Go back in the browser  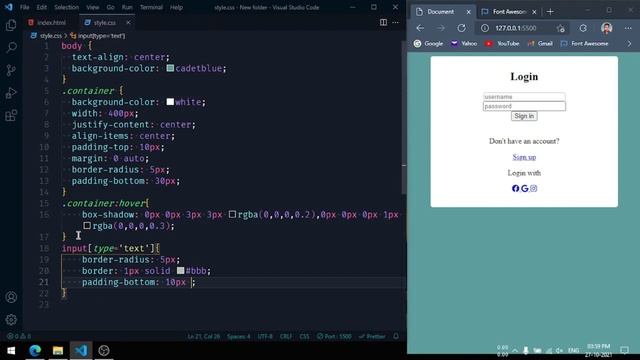click(x=420, y=28)
